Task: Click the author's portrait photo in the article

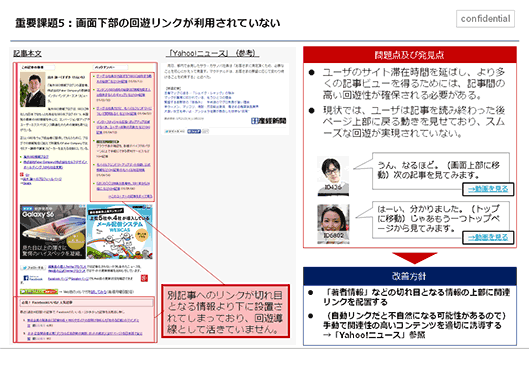Action: click(x=33, y=89)
